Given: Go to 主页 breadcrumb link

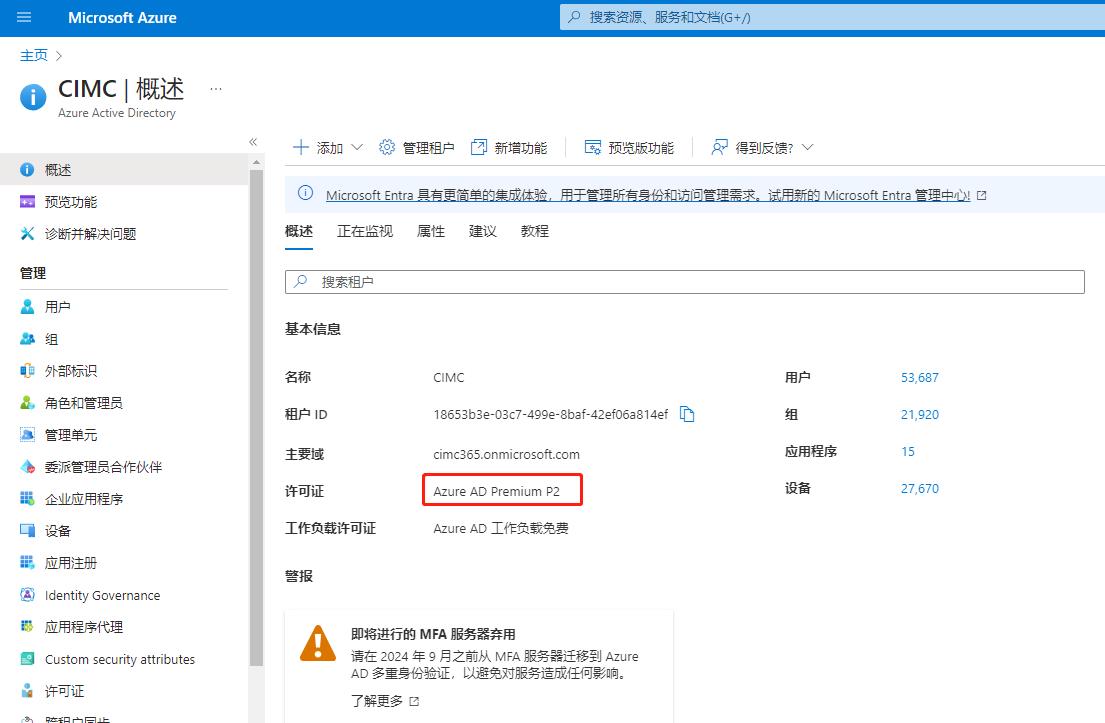Looking at the screenshot, I should coord(34,55).
